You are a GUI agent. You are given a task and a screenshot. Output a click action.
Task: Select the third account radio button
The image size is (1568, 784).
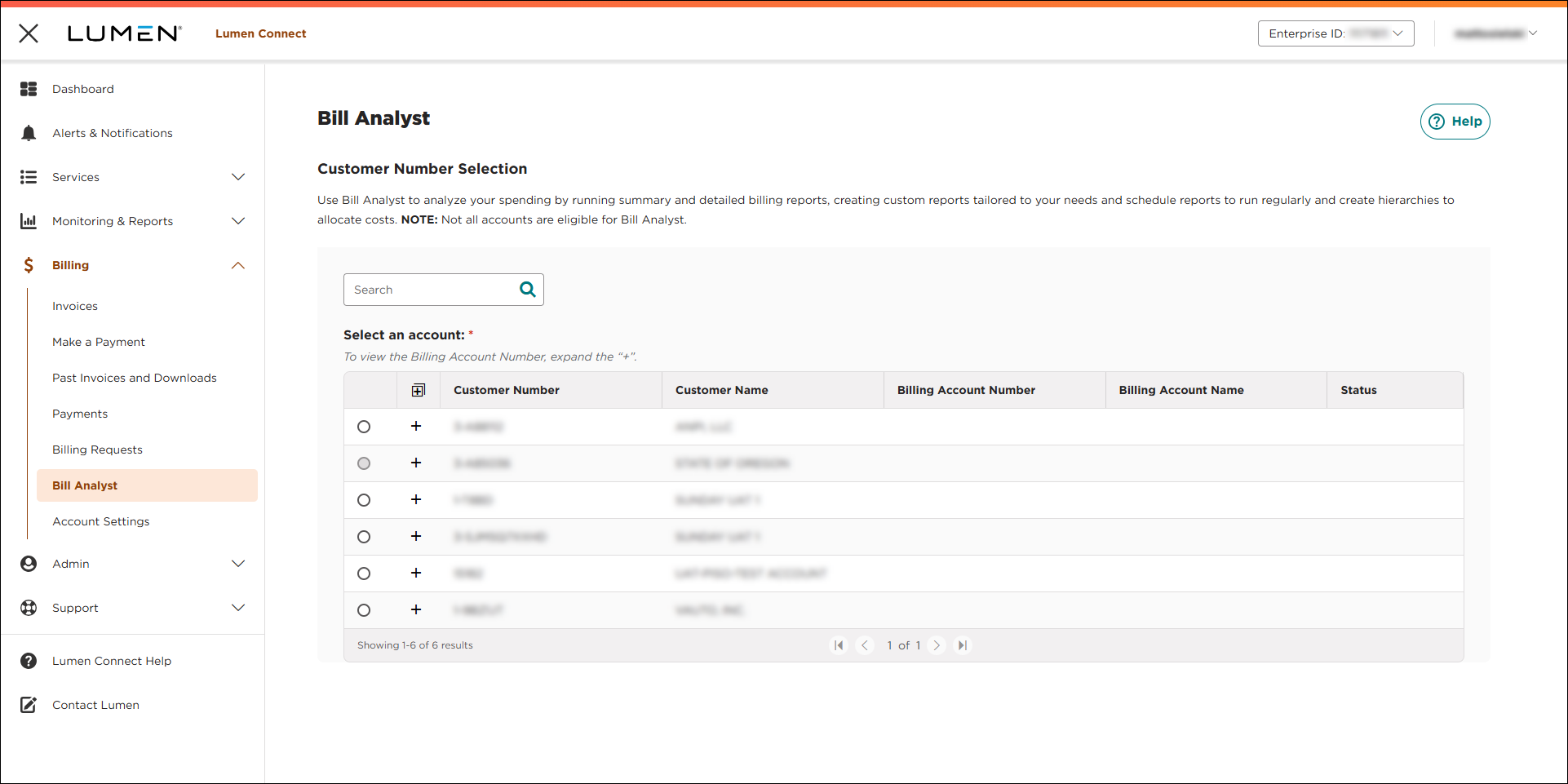point(364,500)
